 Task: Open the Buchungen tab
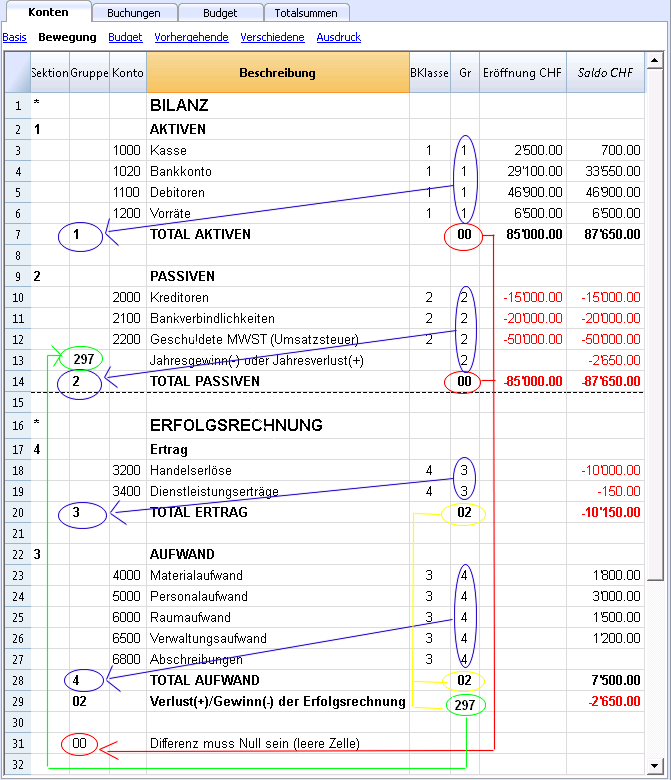[x=134, y=13]
